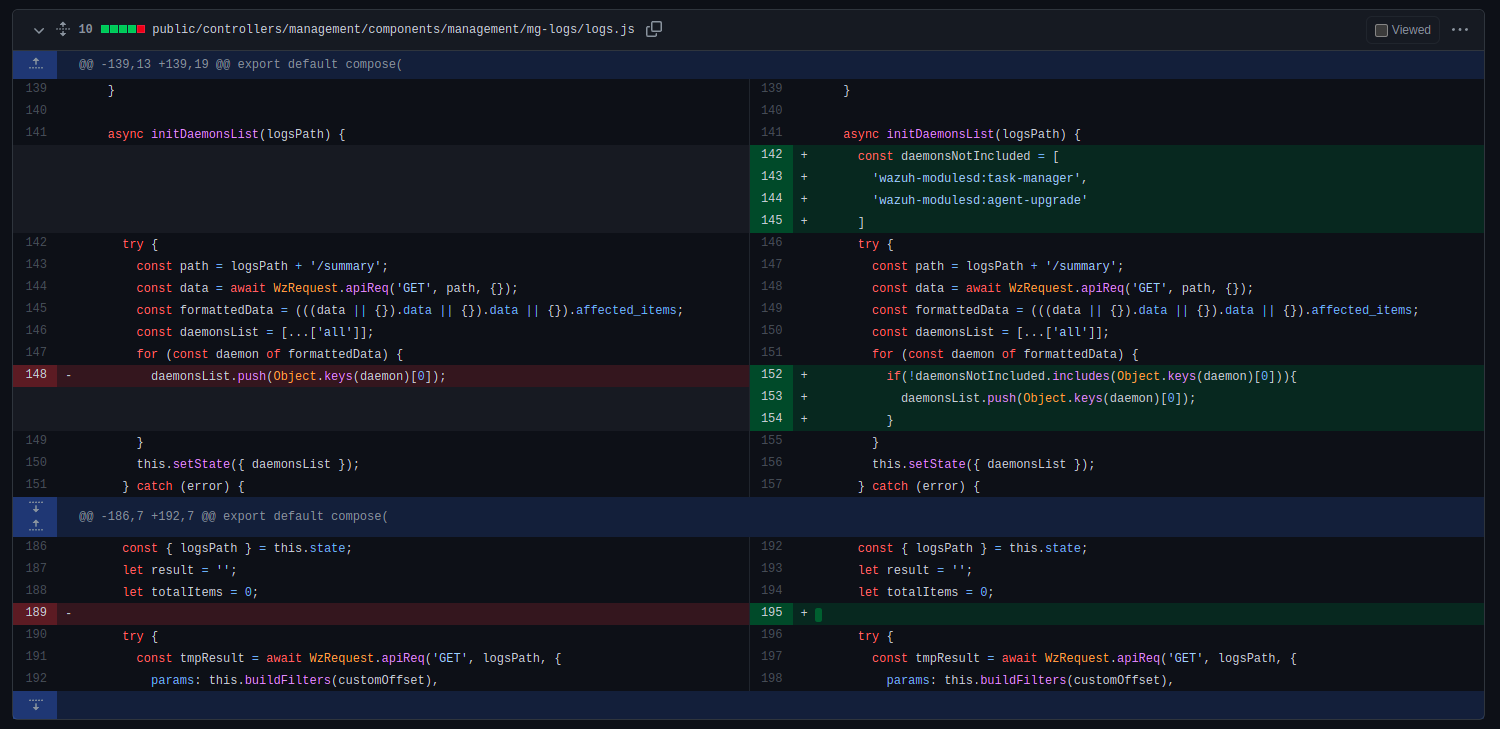1500x729 pixels.
Task: Click line number 139 in the left column
Action: [35, 88]
